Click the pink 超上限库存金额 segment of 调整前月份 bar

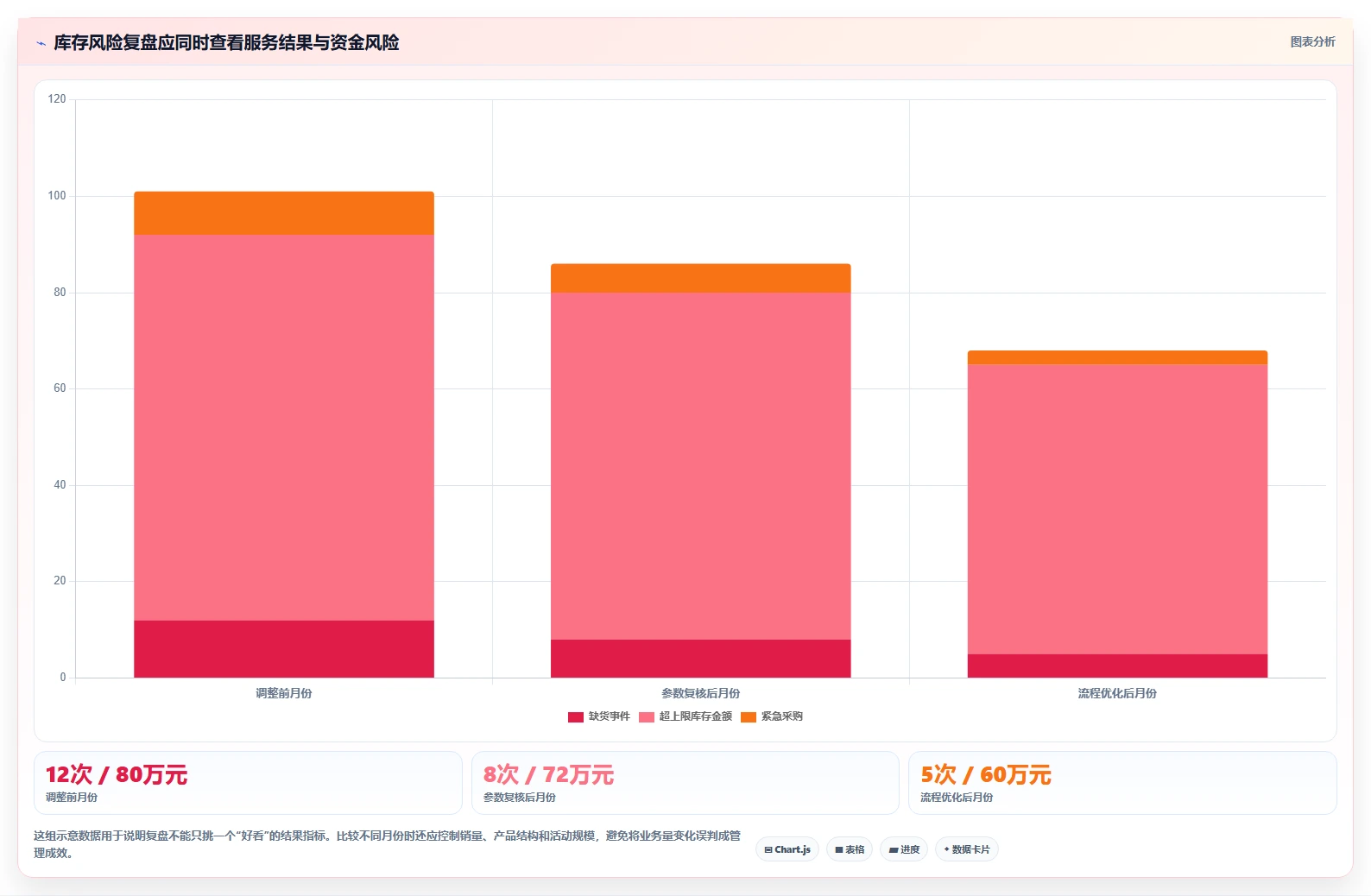[284, 427]
